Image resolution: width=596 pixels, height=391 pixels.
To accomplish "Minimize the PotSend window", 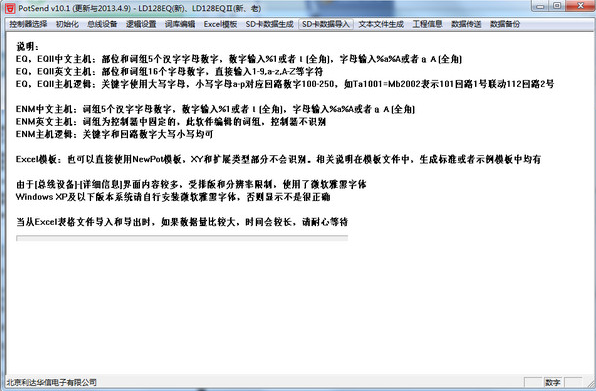I will [x=540, y=6].
